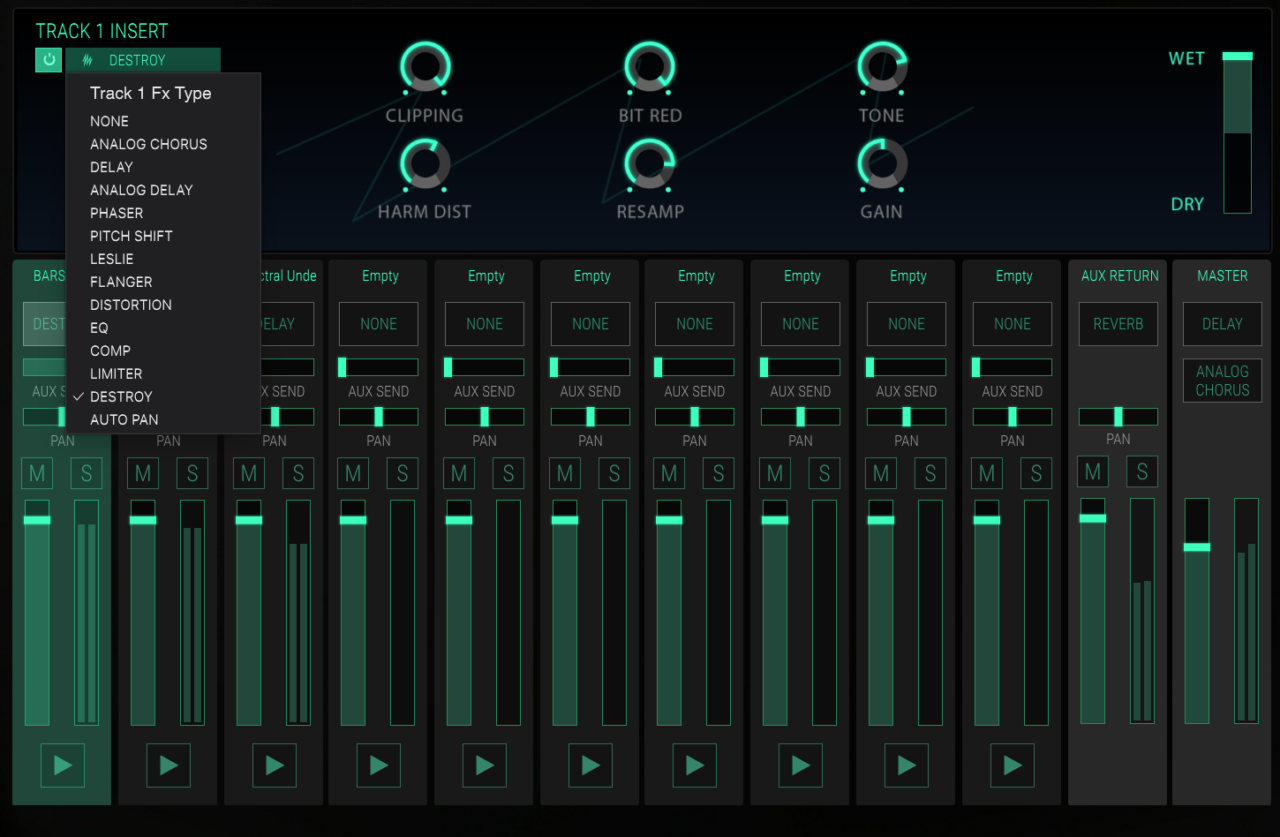Click play on the first Empty track
This screenshot has height=837, width=1280.
tap(379, 765)
